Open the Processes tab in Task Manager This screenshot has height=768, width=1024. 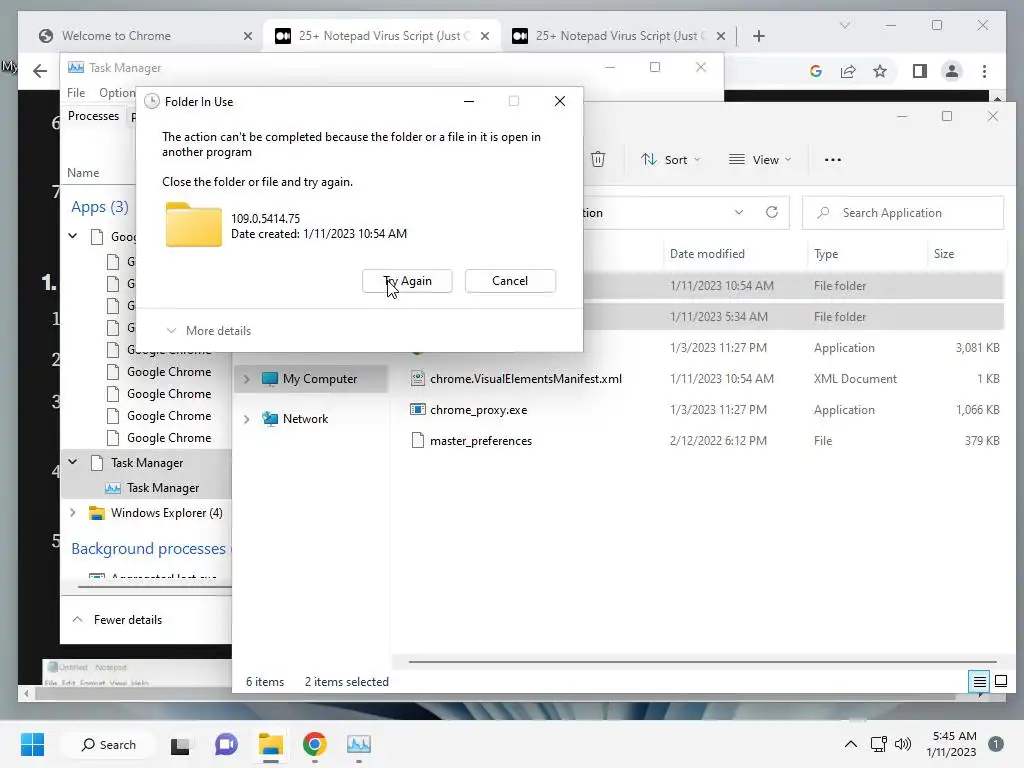click(x=93, y=116)
